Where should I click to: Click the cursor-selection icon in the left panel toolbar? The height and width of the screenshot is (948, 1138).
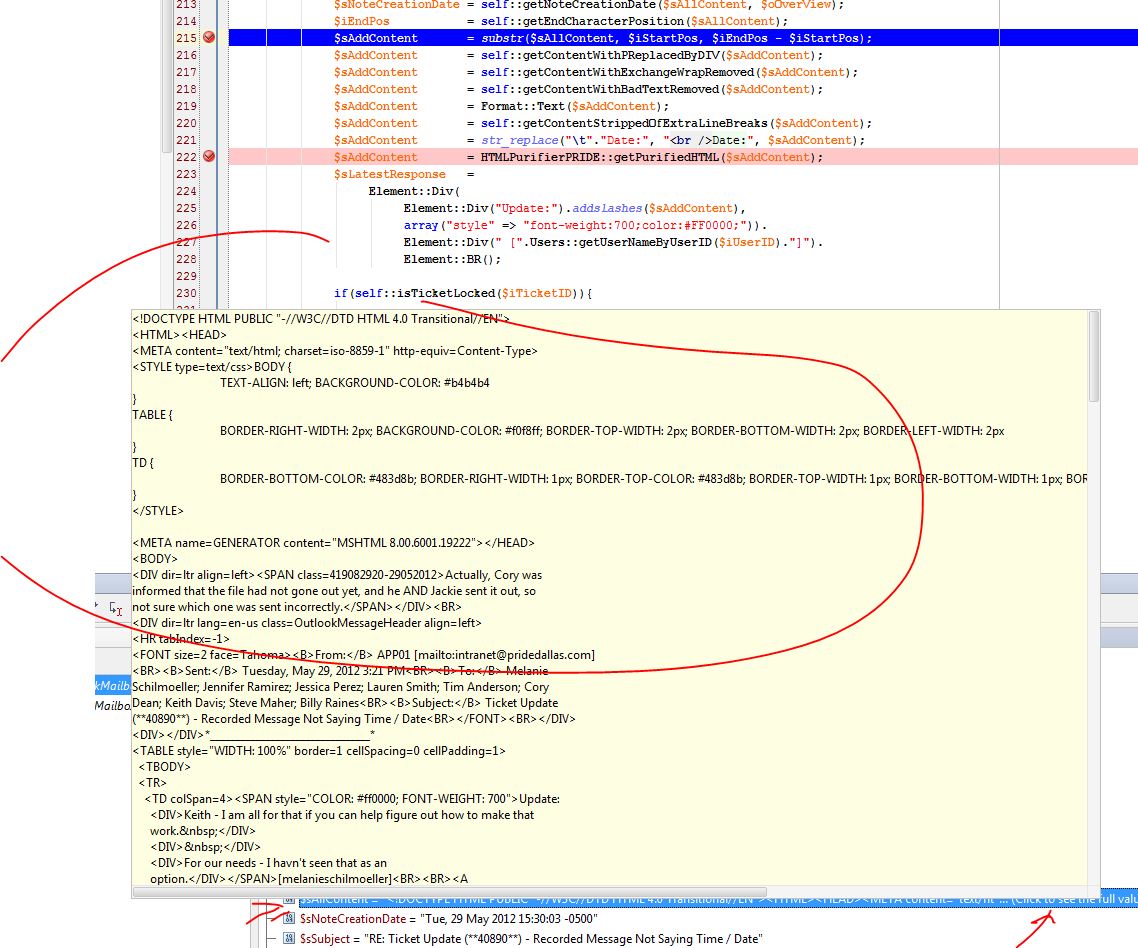[116, 608]
